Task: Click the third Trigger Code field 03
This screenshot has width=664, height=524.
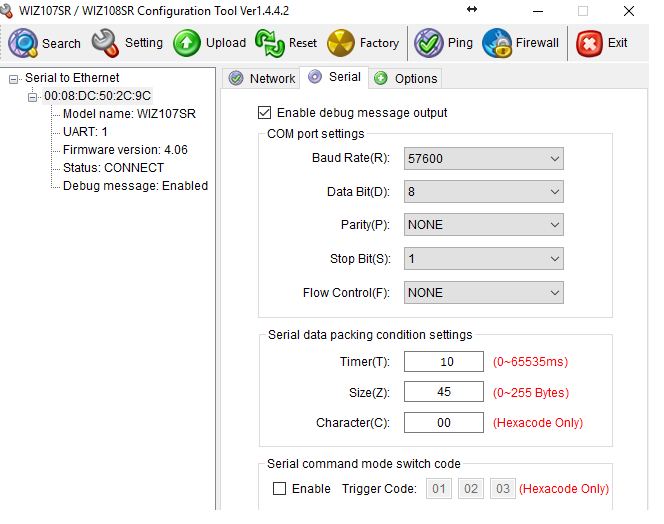Action: coord(503,488)
